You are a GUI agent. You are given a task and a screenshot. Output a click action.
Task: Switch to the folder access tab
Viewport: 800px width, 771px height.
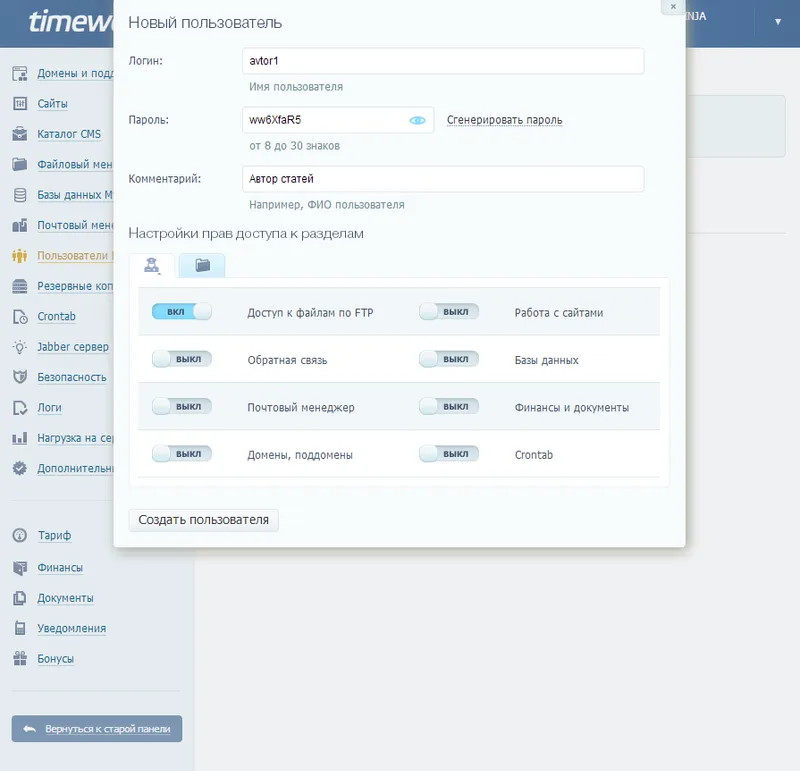coord(203,265)
